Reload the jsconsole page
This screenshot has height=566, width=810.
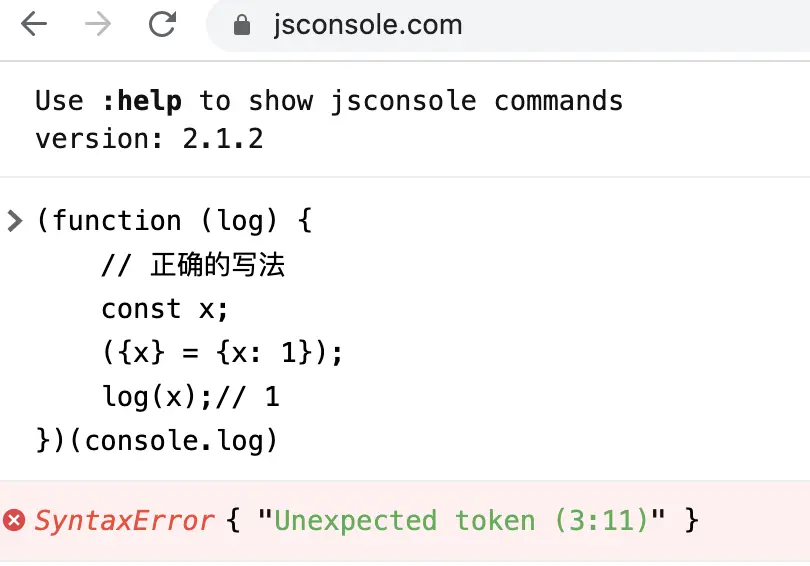click(x=162, y=24)
